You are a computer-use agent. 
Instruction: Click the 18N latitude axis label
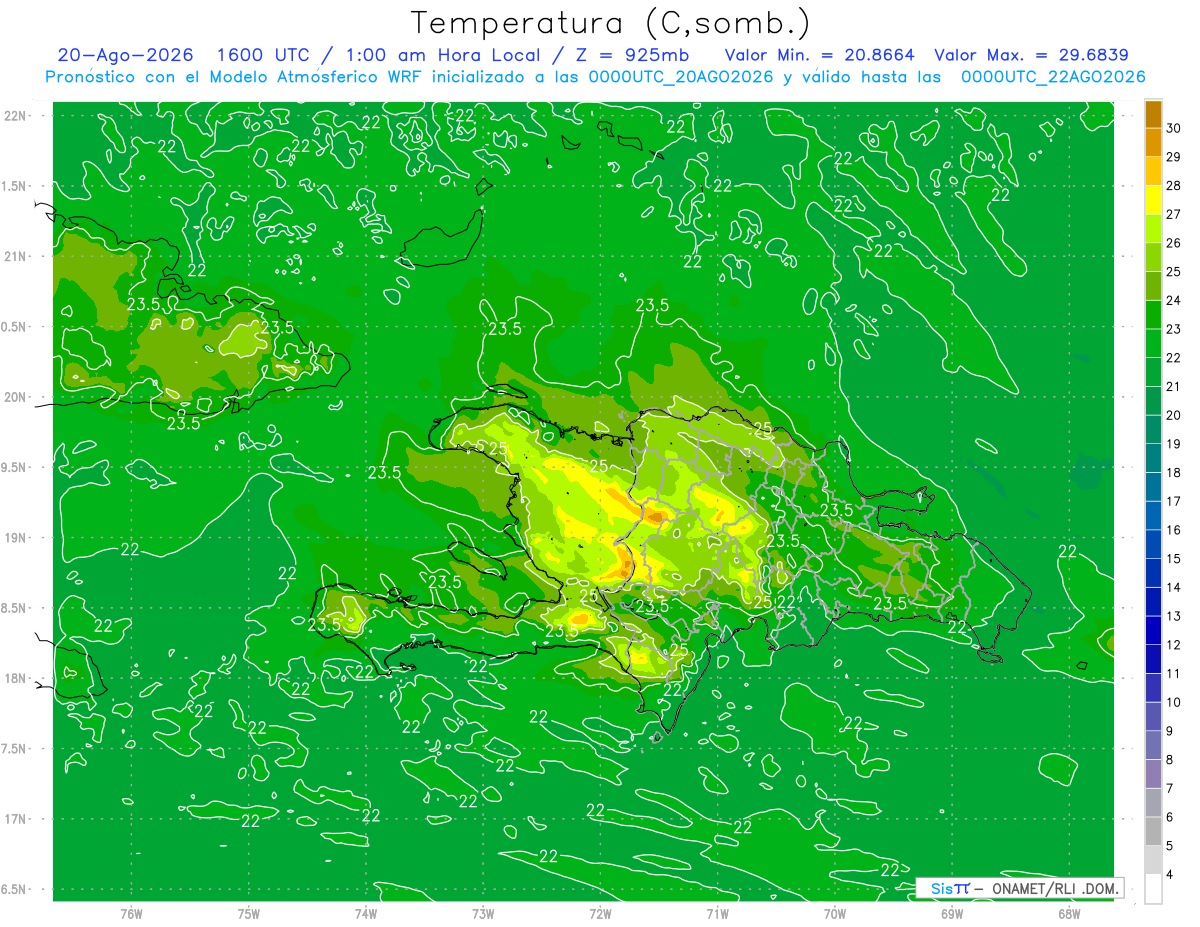15,678
